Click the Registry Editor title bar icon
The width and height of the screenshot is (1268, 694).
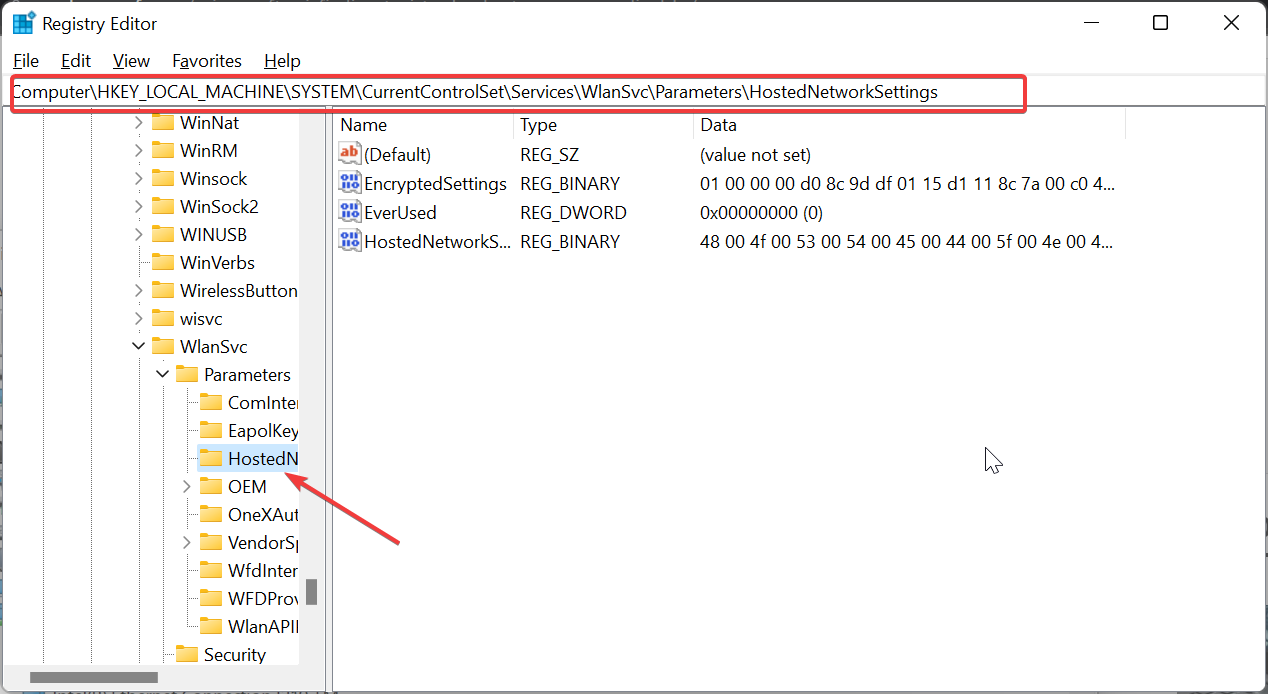point(24,23)
